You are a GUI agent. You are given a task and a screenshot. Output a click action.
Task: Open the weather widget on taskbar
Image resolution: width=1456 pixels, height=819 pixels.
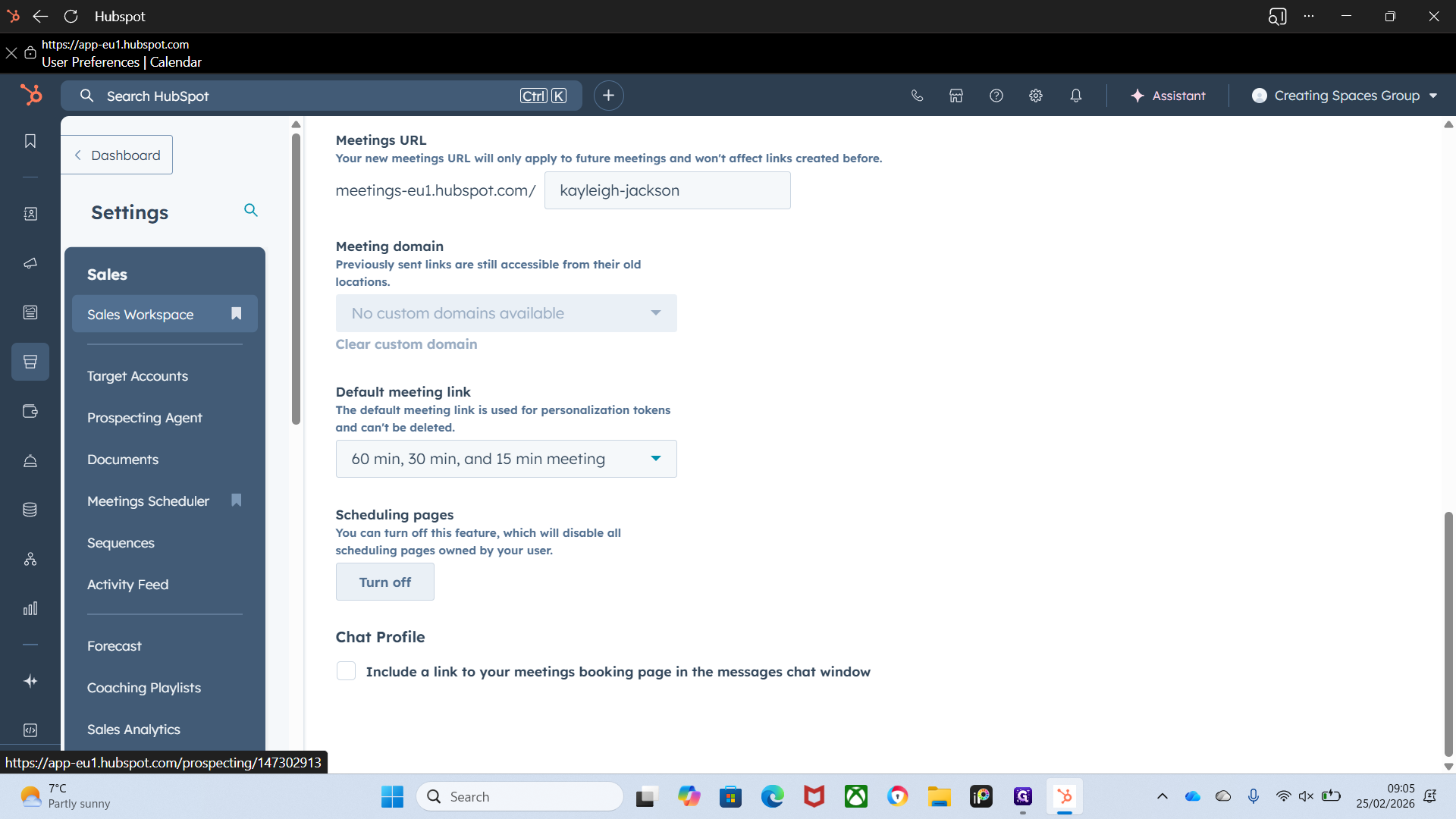(x=65, y=796)
